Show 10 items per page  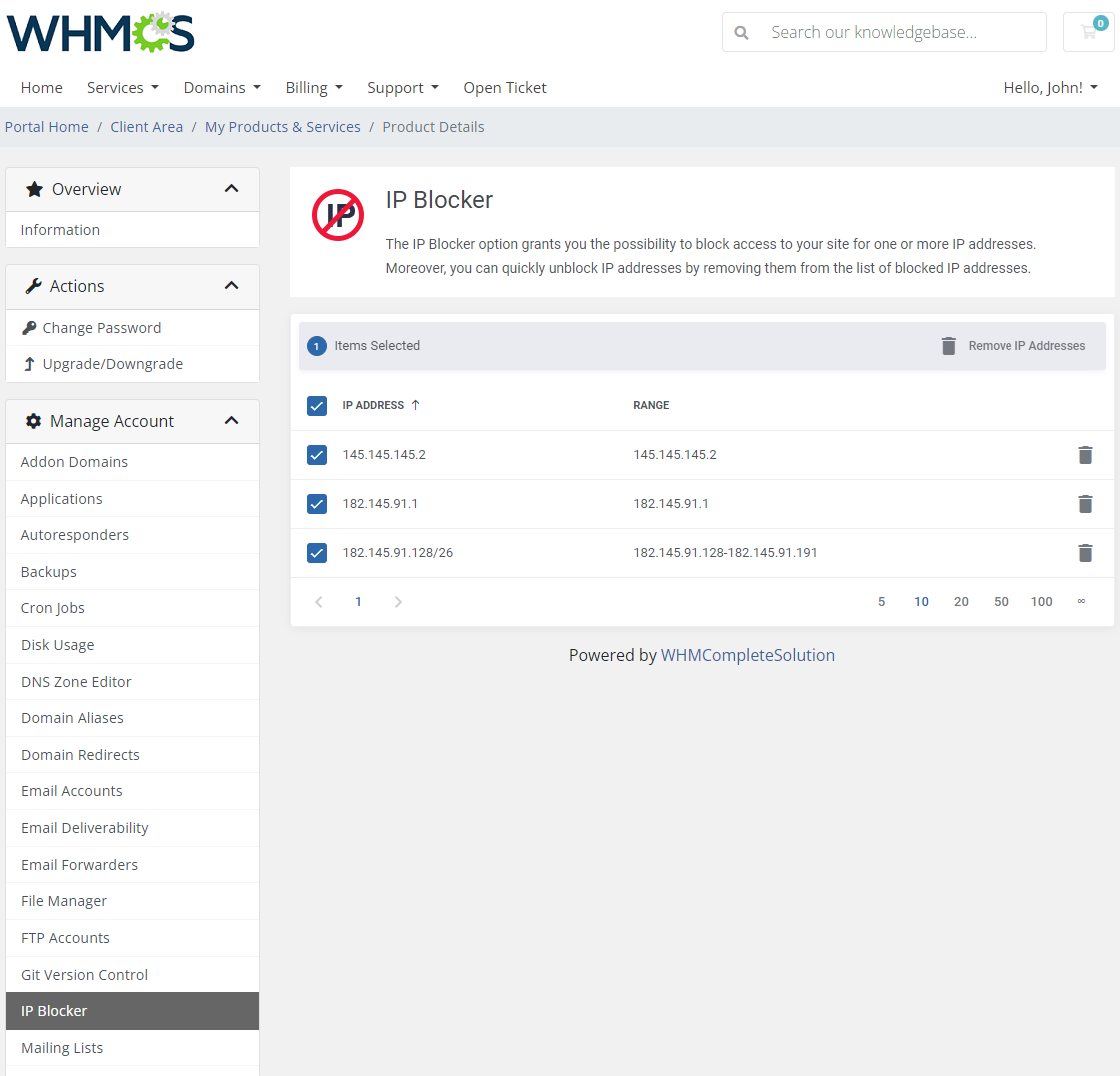pos(921,602)
